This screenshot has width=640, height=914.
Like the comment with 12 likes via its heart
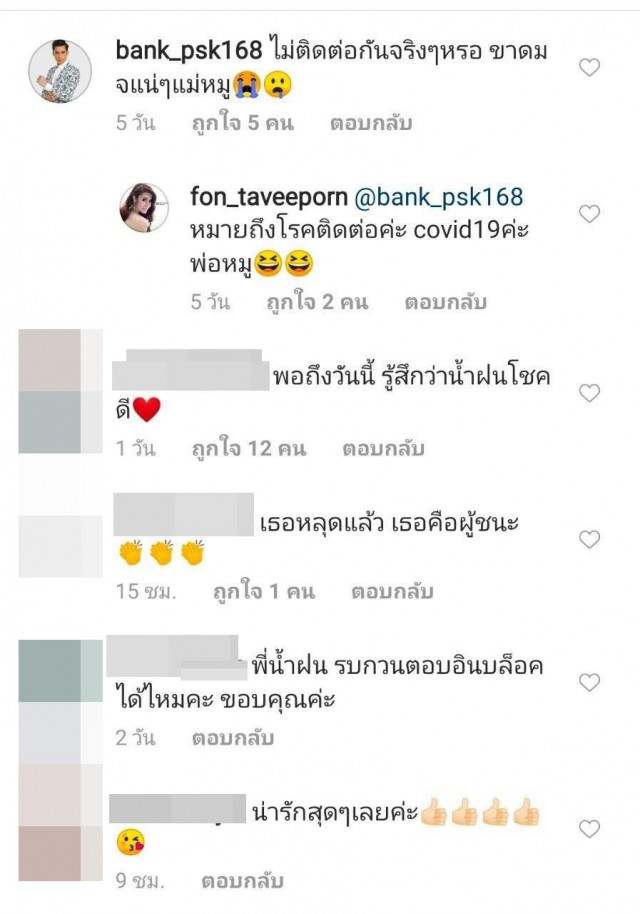point(589,393)
